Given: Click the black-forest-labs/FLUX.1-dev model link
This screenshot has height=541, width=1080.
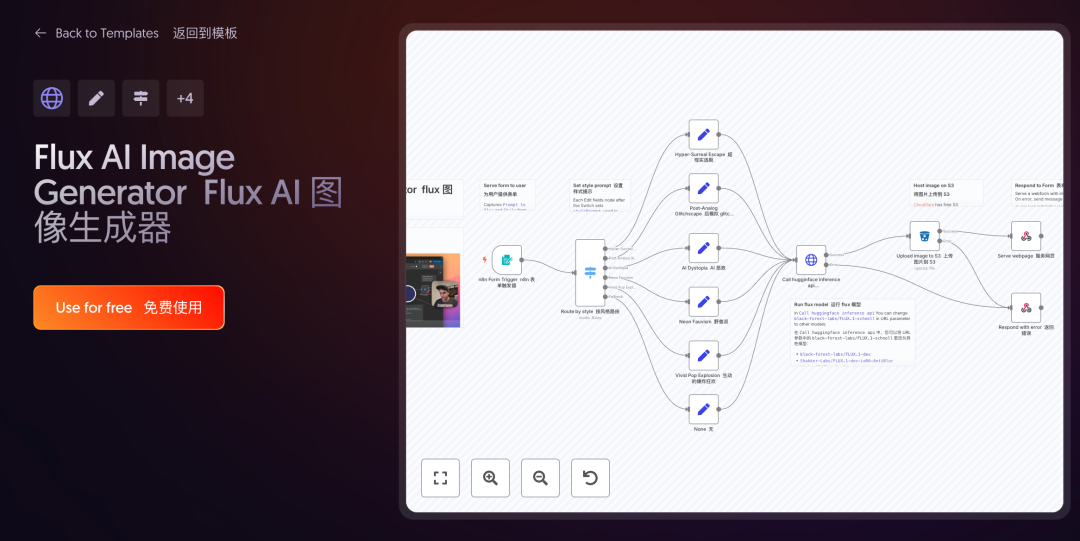Looking at the screenshot, I should pos(835,354).
